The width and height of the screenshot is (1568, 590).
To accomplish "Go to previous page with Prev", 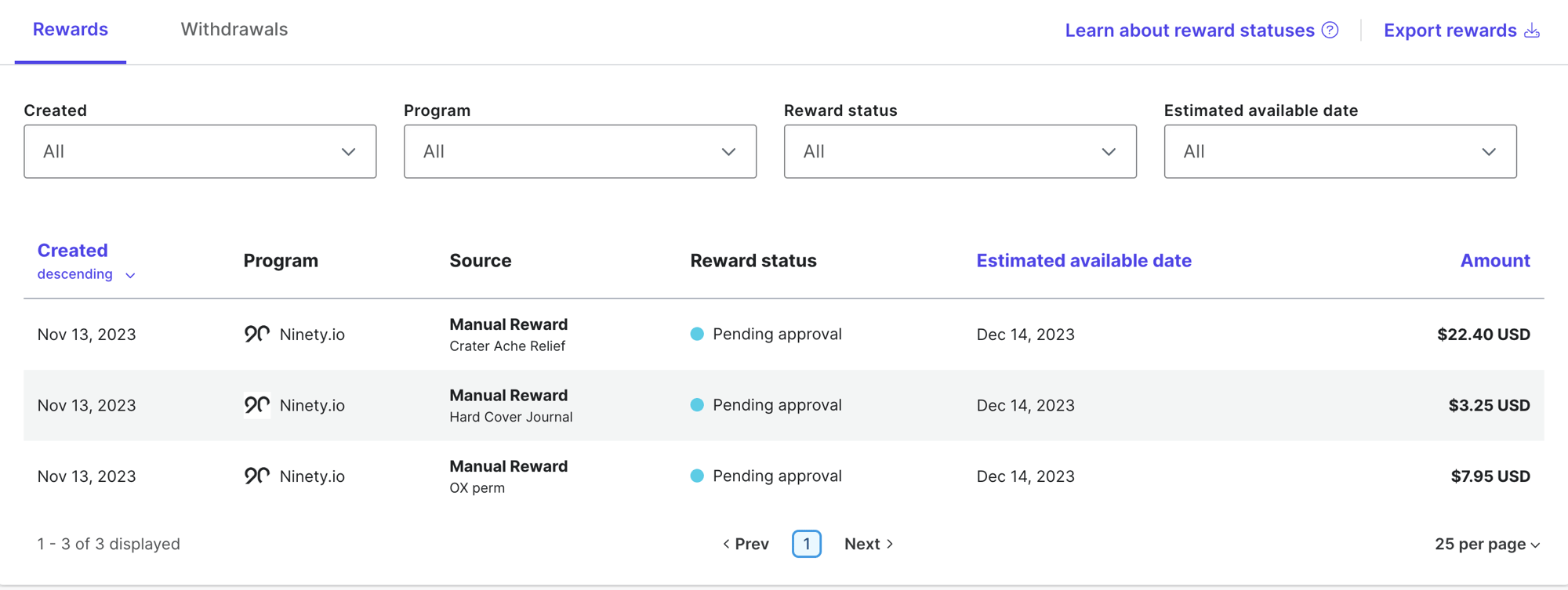I will pyautogui.click(x=746, y=544).
